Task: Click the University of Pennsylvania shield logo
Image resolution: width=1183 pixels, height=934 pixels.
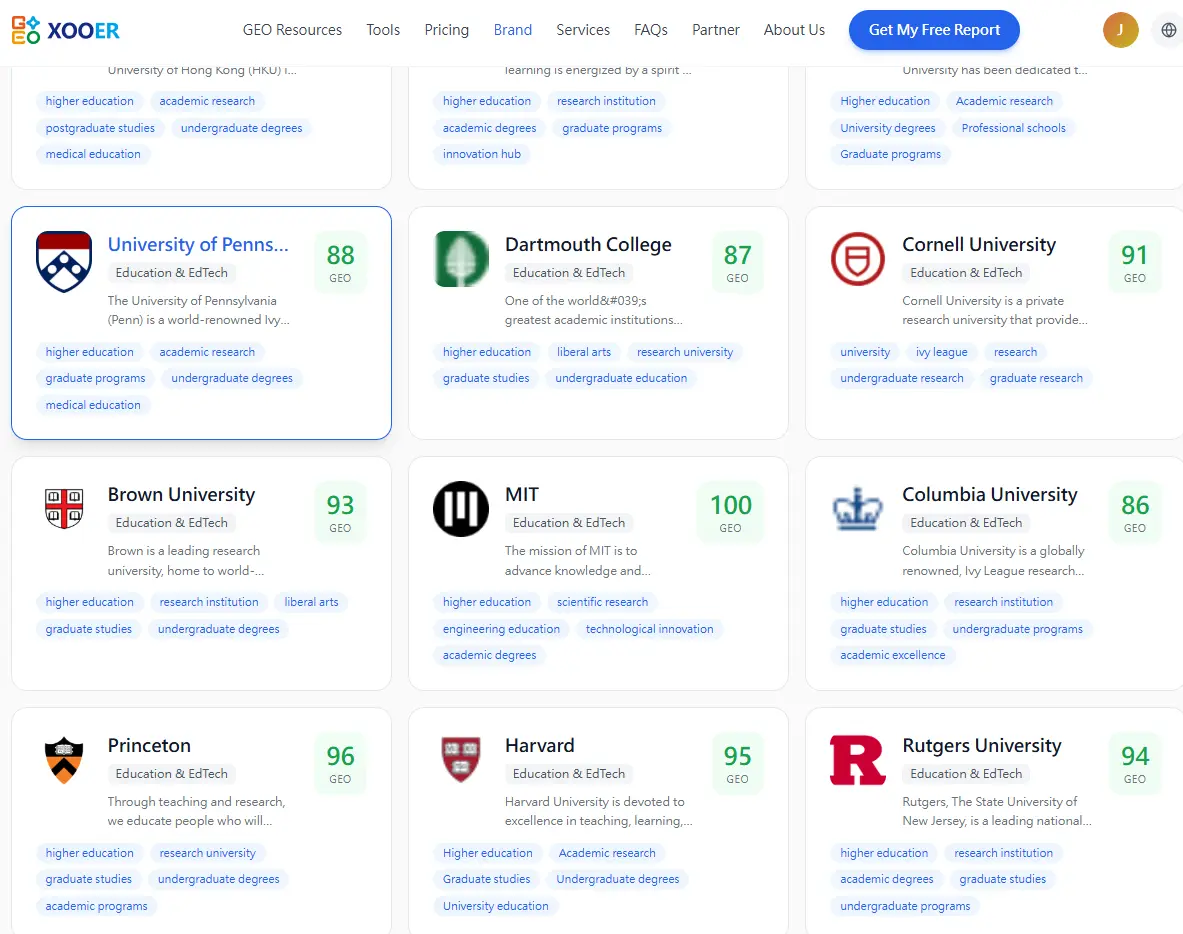Action: pos(64,261)
